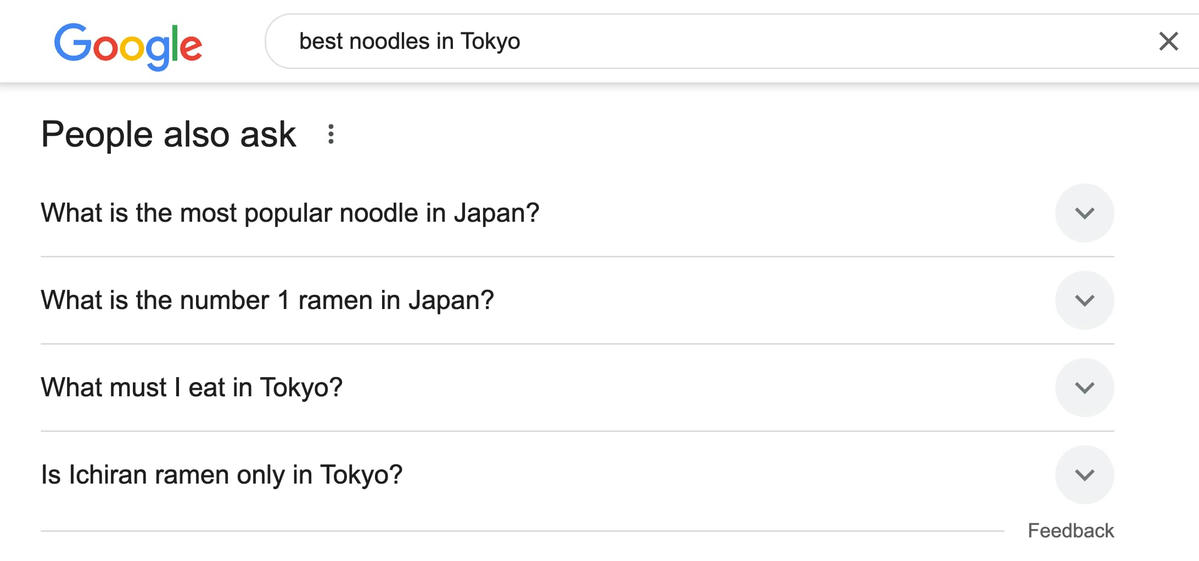Click the word Tokyo in the search query

point(490,41)
